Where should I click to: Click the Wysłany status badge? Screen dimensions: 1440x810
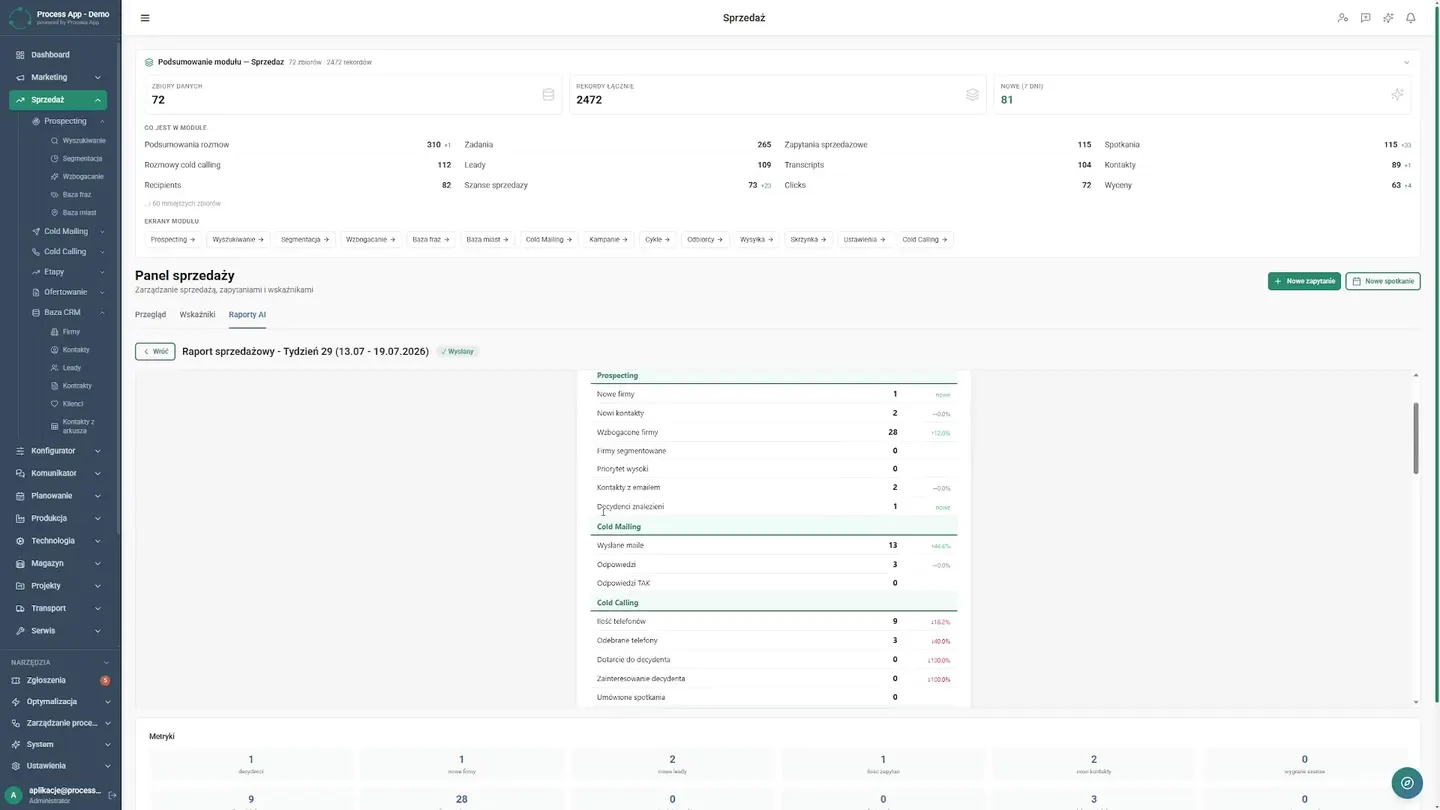(458, 352)
